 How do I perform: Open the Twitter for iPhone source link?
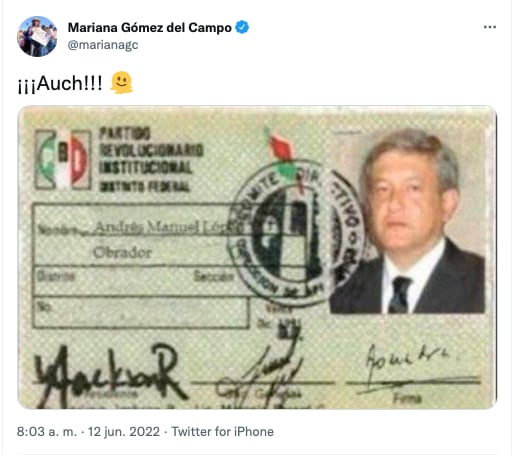(x=222, y=432)
